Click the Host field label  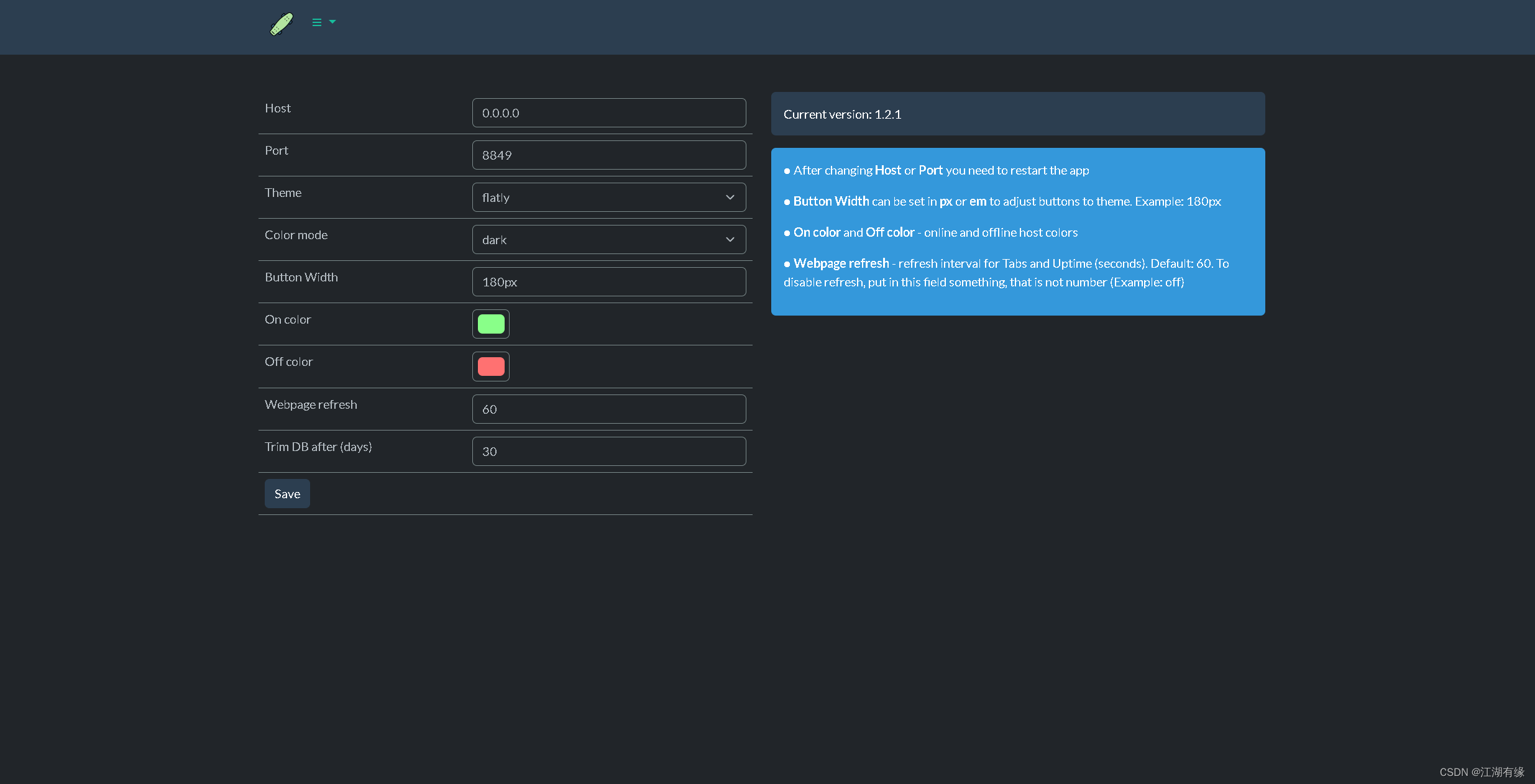pyautogui.click(x=278, y=109)
